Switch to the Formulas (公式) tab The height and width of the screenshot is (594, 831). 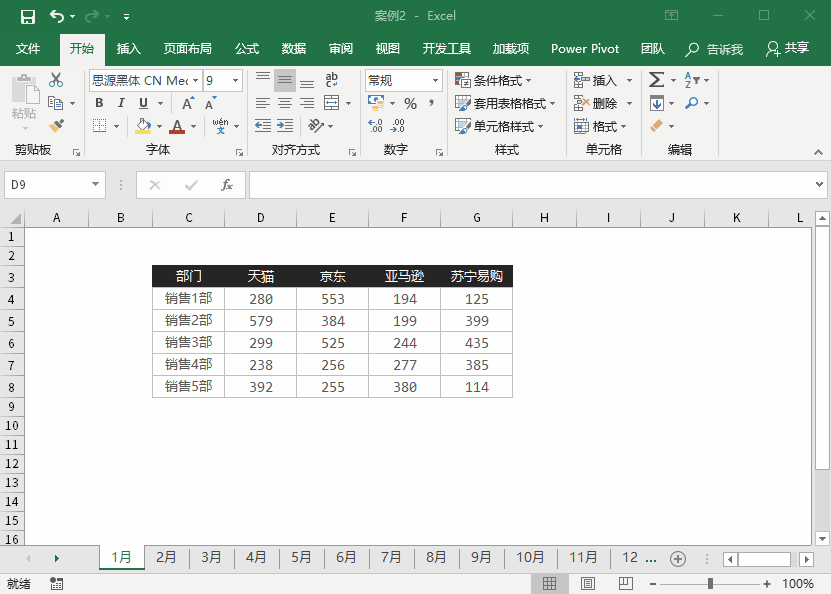click(247, 49)
